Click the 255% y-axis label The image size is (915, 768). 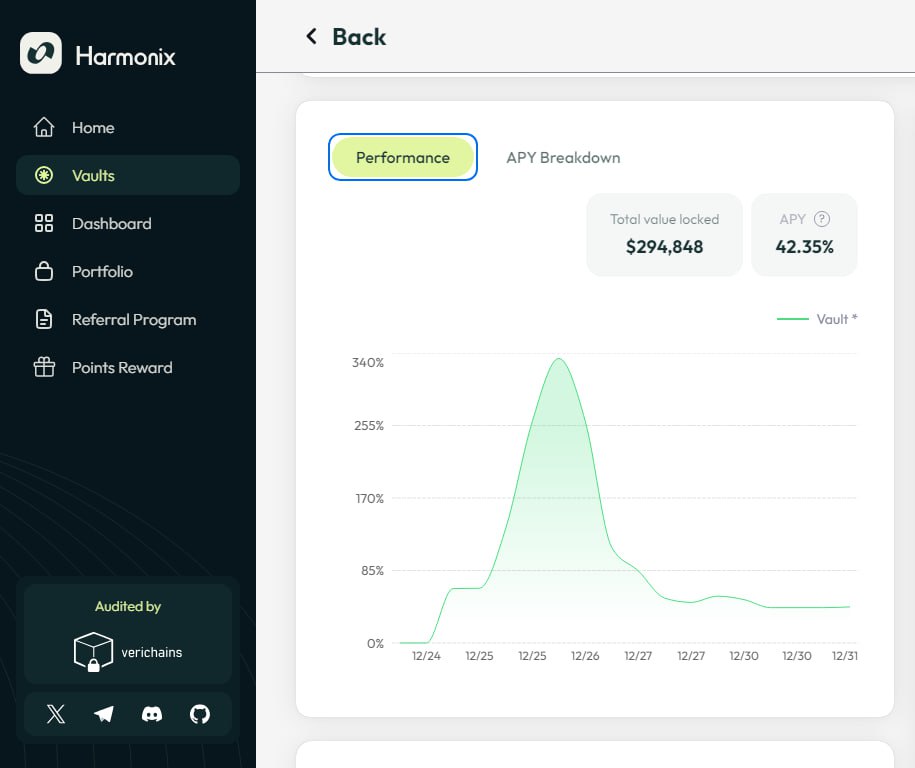coord(369,425)
